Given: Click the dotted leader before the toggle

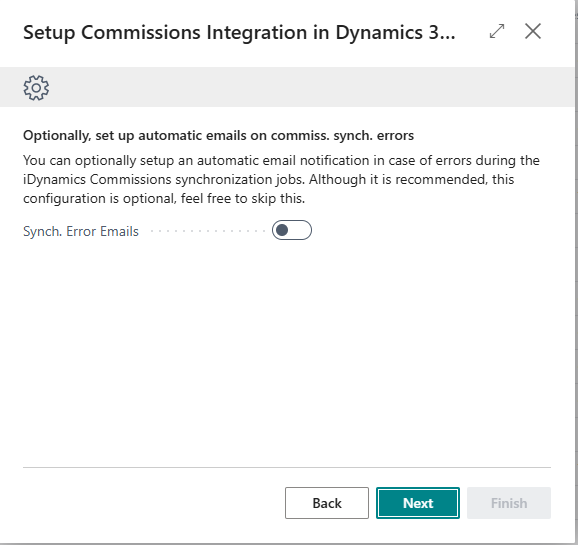Looking at the screenshot, I should [x=208, y=231].
